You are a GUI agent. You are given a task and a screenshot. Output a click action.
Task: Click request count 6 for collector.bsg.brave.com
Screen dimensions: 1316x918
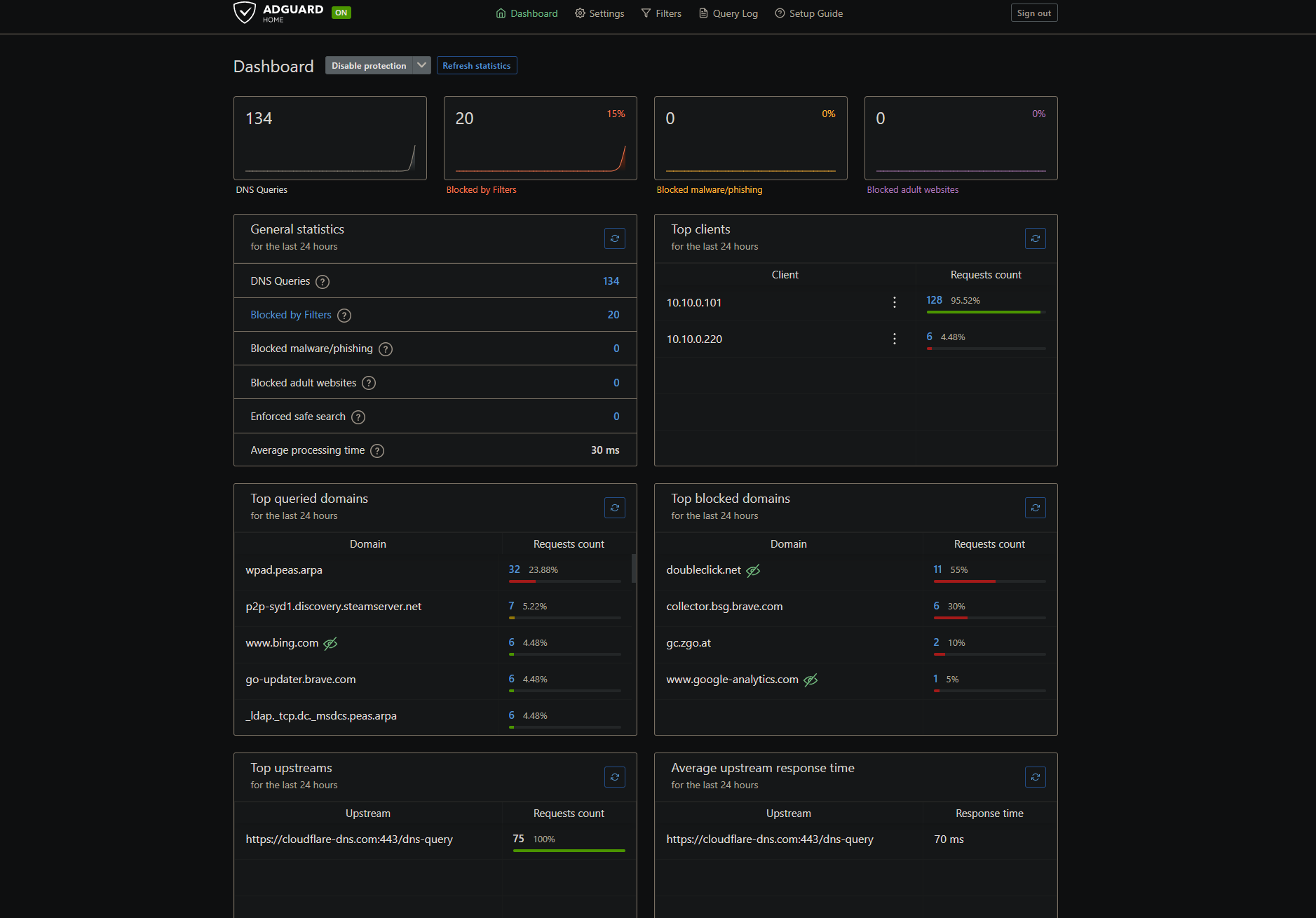coord(937,606)
